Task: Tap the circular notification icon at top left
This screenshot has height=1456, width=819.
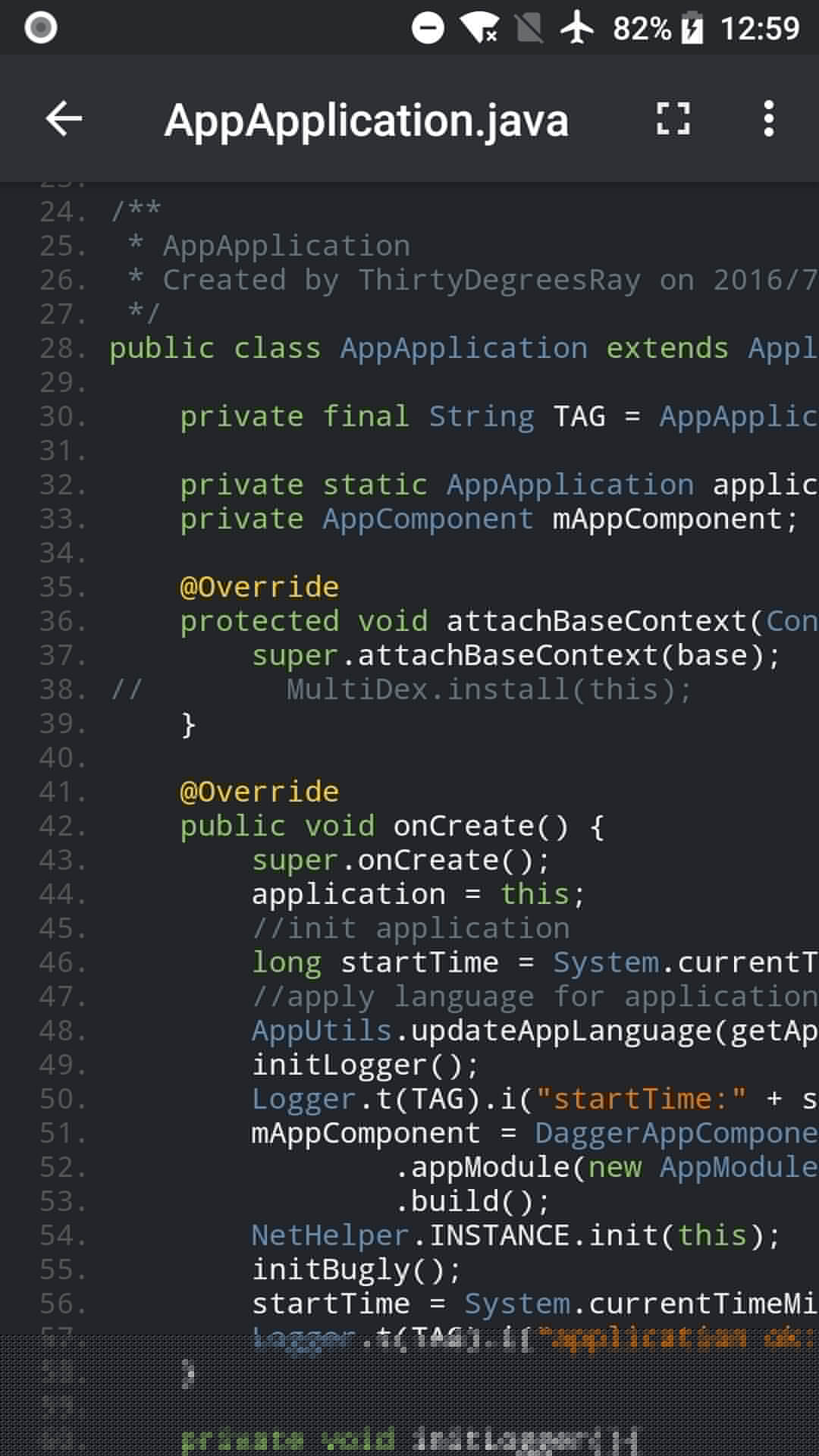Action: (x=41, y=28)
